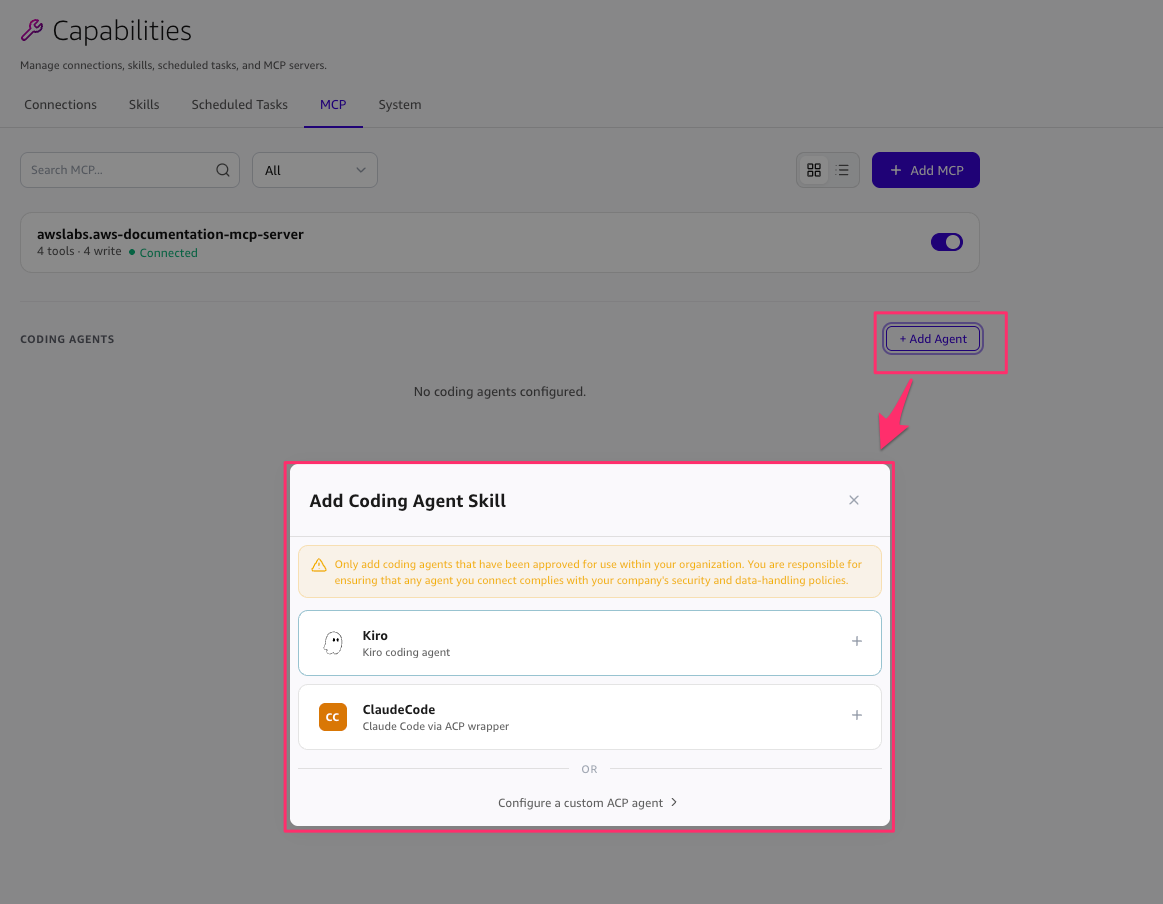Click the "4 tools · 4 write" text

pos(79,251)
